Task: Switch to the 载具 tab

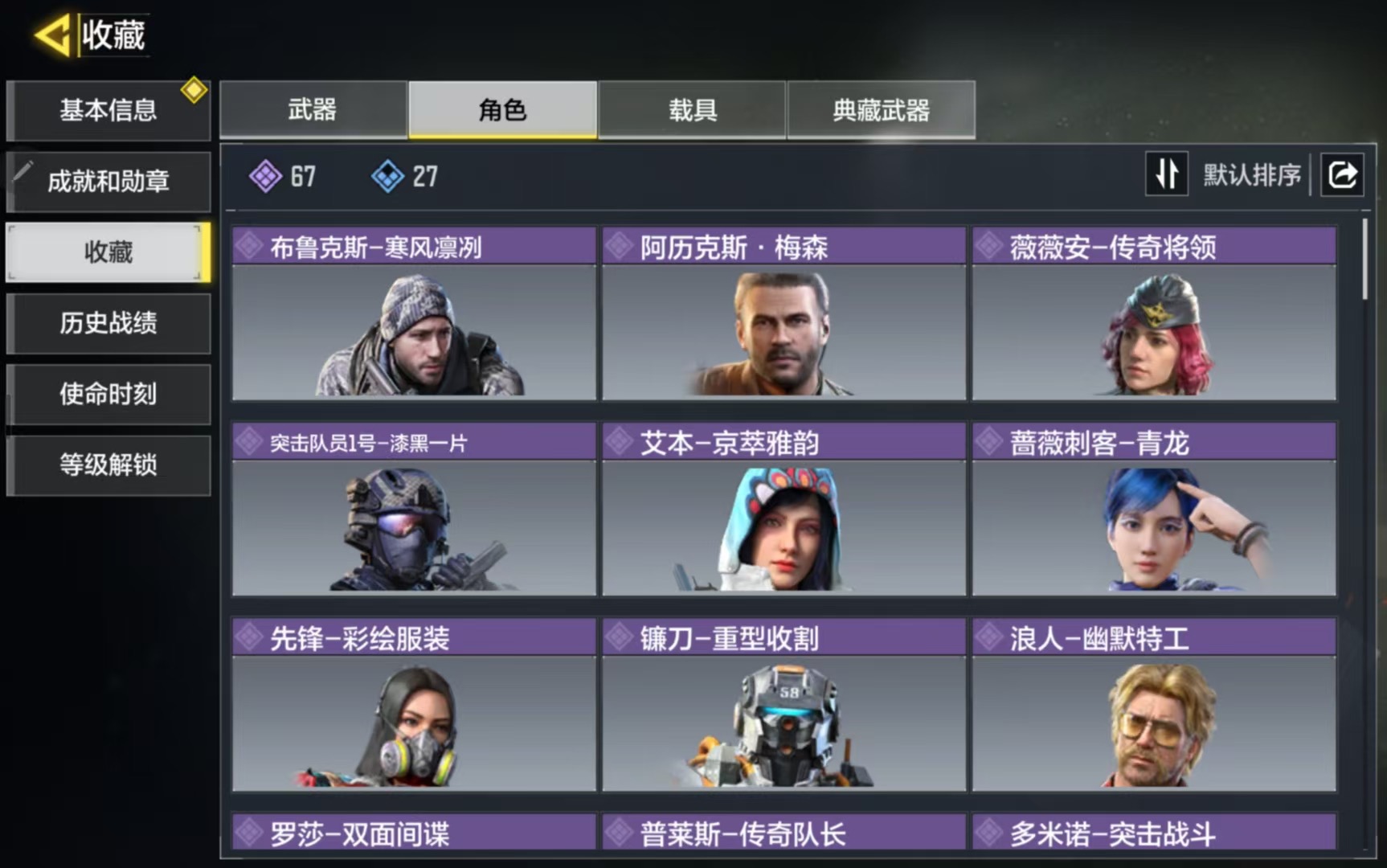Action: pyautogui.click(x=692, y=109)
